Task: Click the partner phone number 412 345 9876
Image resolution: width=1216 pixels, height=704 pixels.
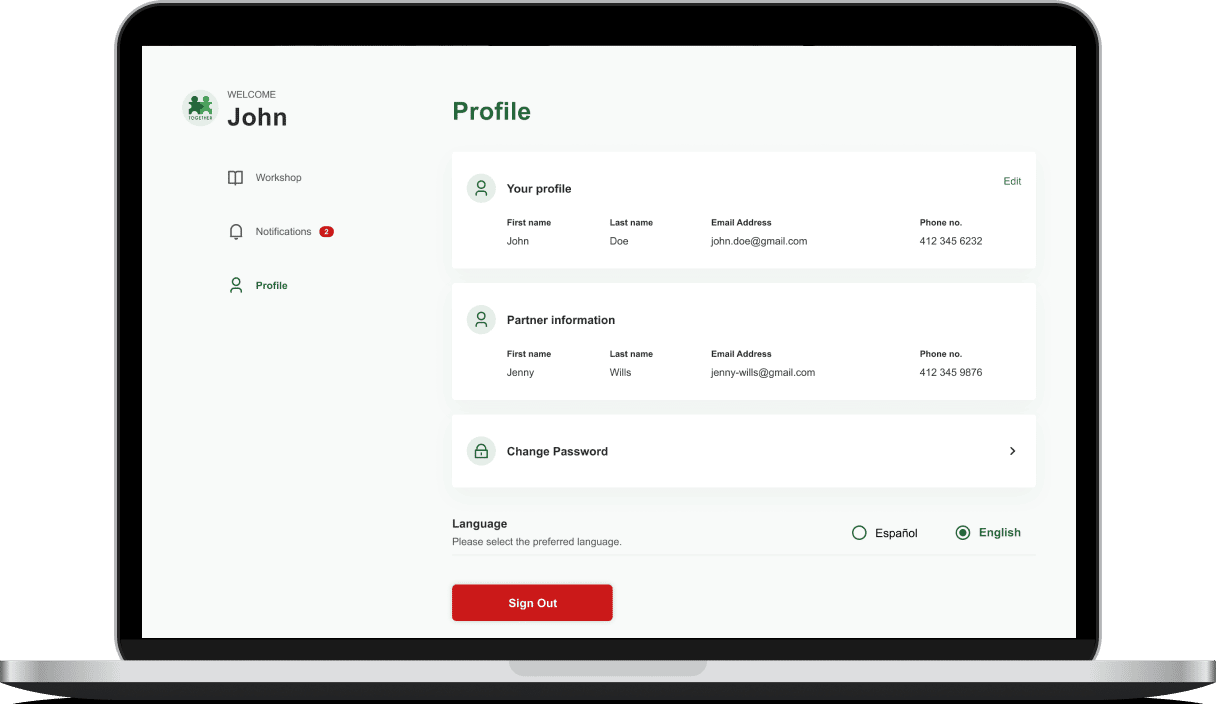Action: [950, 373]
